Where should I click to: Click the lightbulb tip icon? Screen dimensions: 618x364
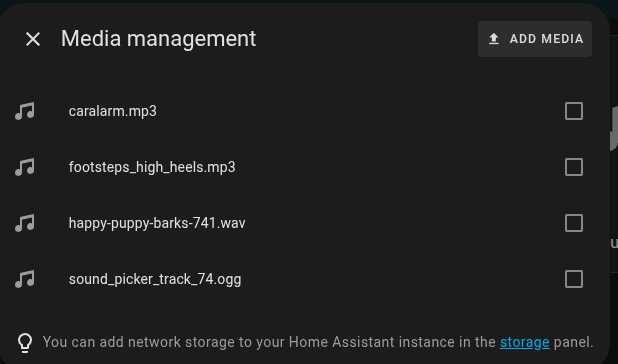[25, 343]
